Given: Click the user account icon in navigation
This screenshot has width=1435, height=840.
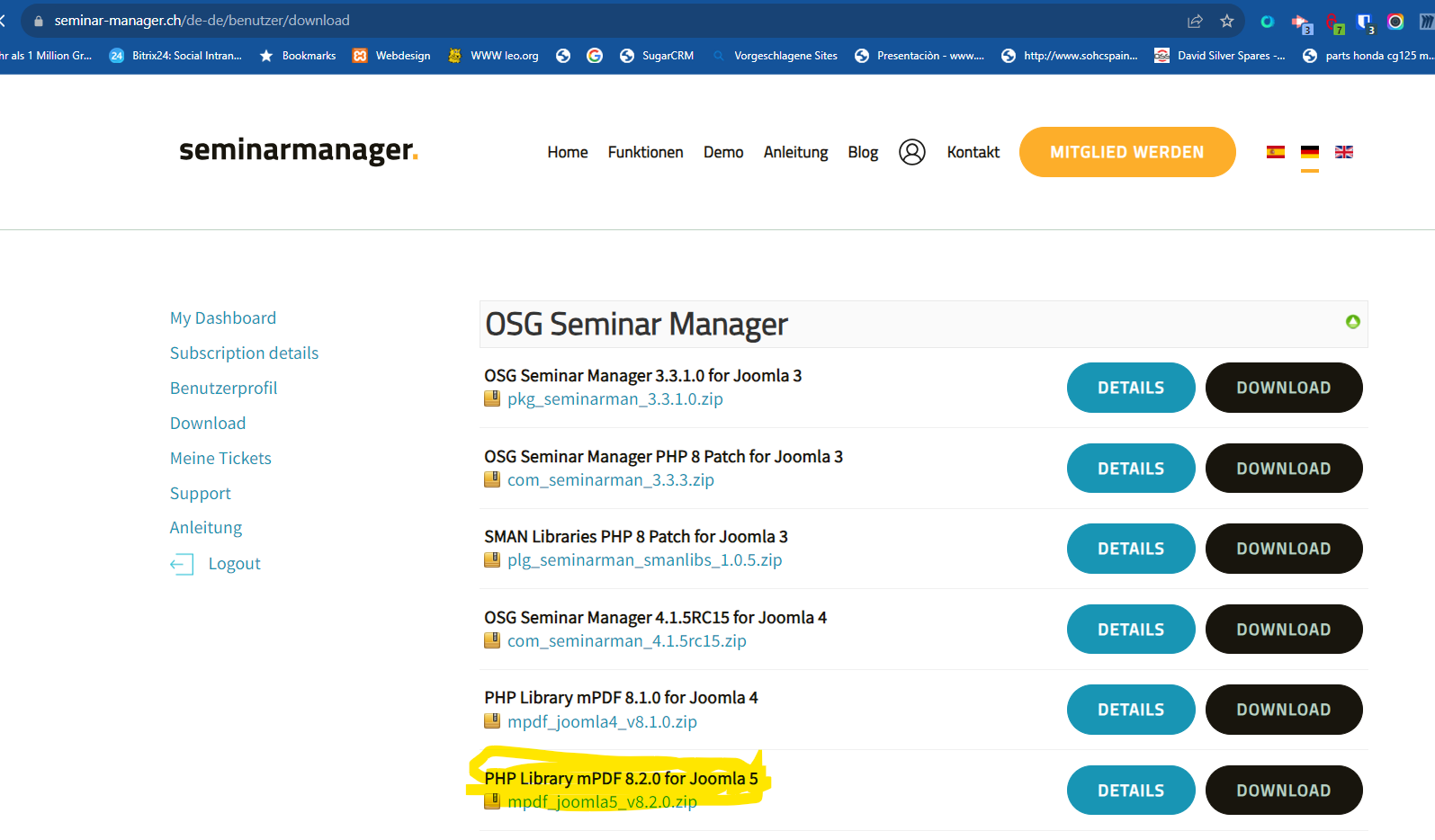Looking at the screenshot, I should click(911, 152).
